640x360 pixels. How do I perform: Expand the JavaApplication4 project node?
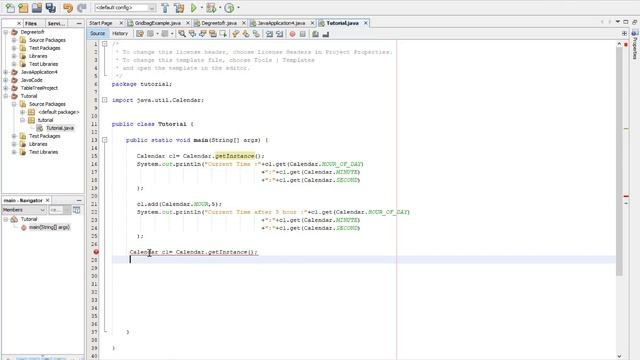6,72
